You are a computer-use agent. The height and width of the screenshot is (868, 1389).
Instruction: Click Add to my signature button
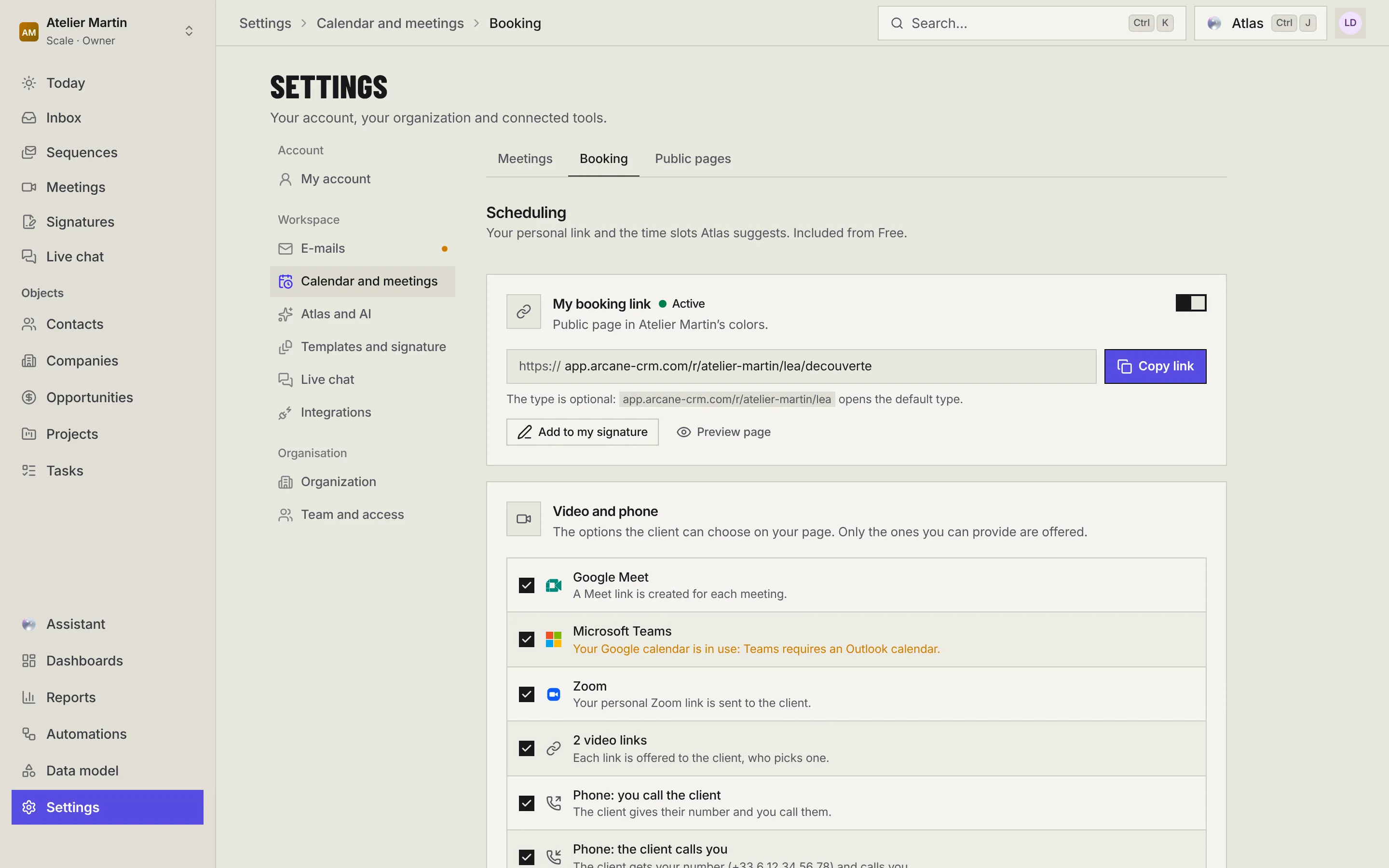(582, 432)
